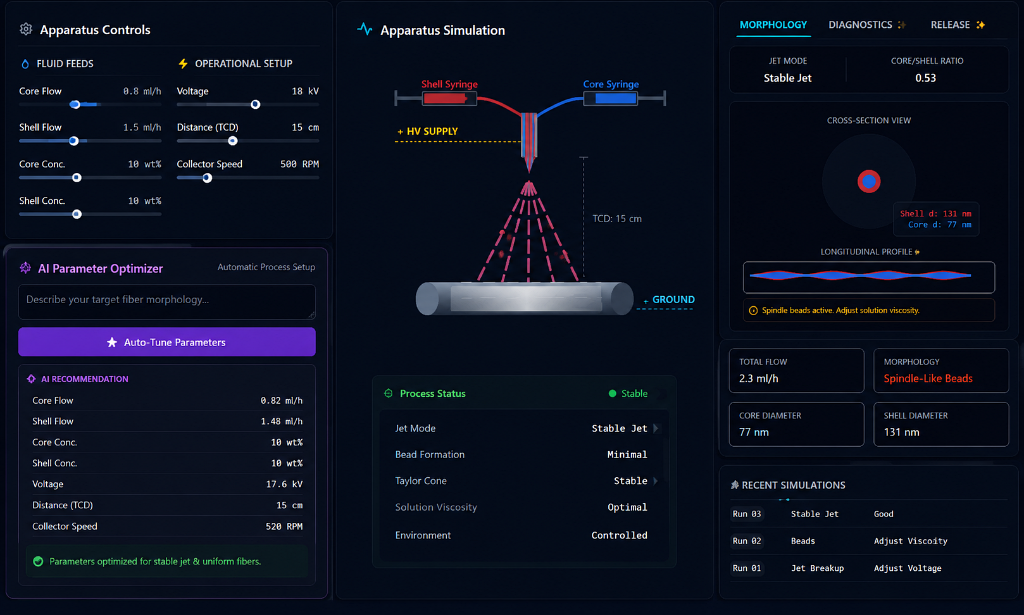Click the AI Recommendation diamond icon

tap(31, 379)
